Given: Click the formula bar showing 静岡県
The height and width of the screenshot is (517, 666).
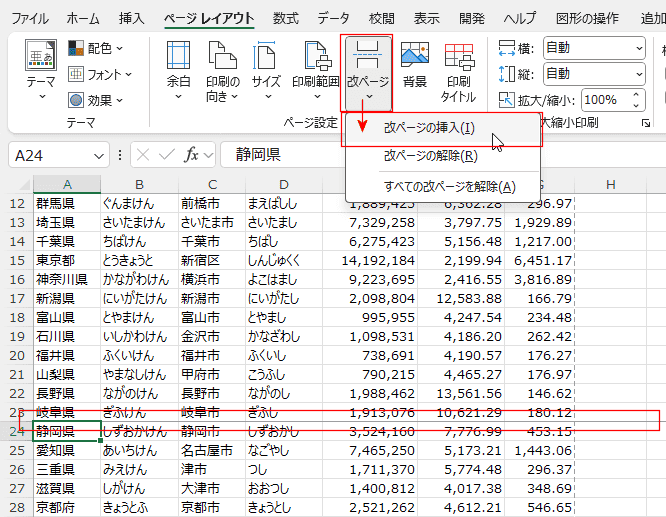Looking at the screenshot, I should pos(440,154).
